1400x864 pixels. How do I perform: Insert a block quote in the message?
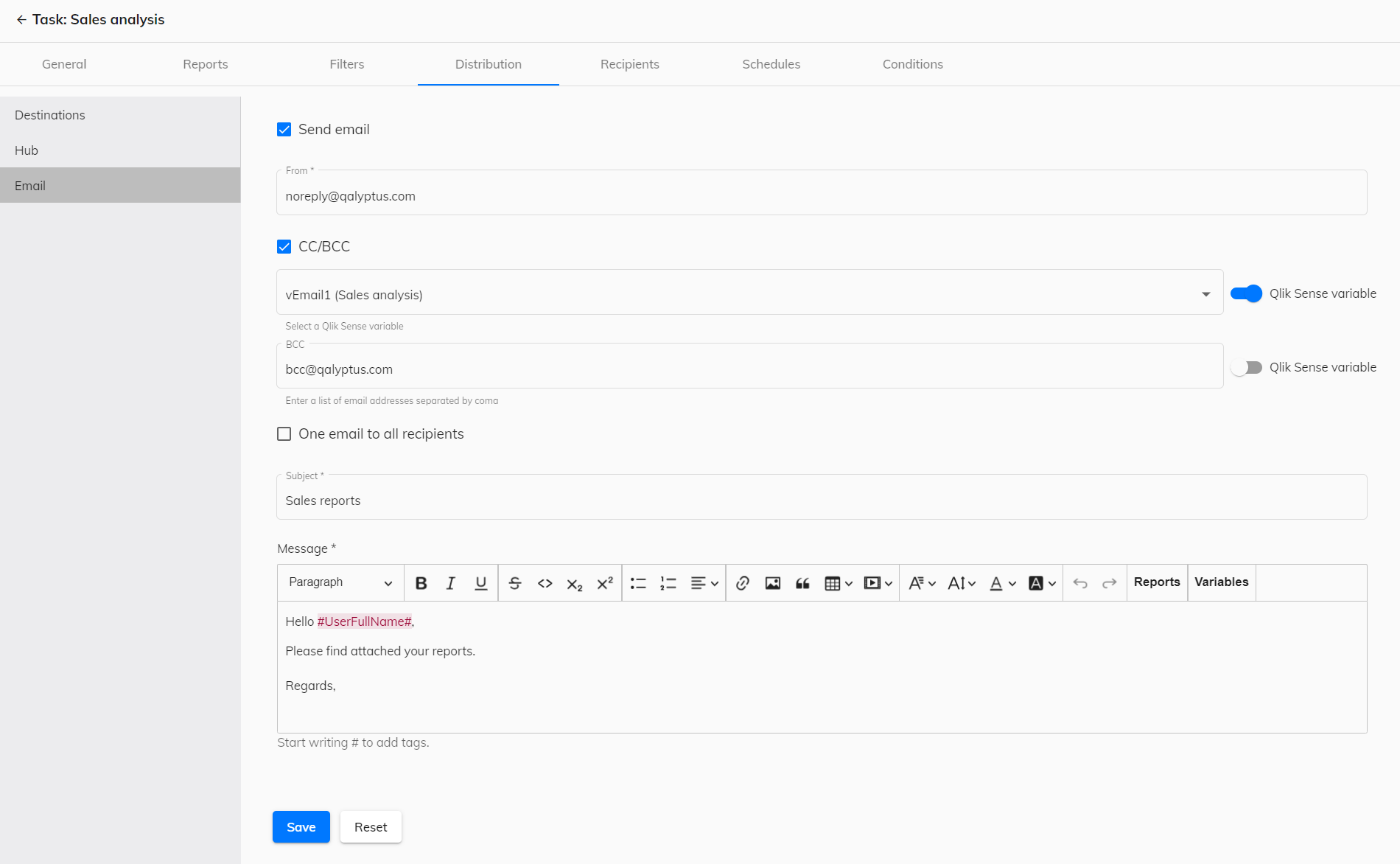(x=802, y=582)
